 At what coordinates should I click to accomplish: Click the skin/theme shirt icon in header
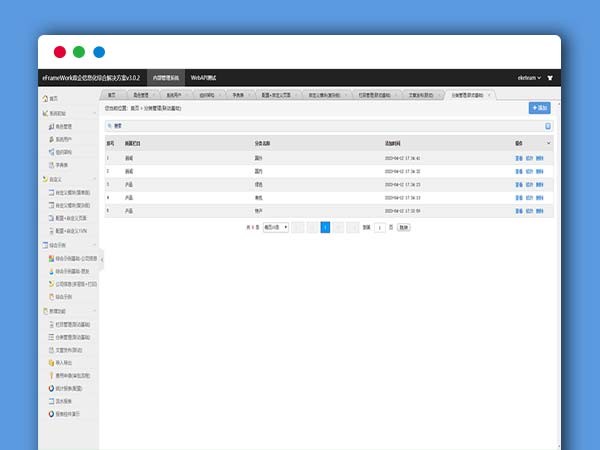tap(550, 77)
